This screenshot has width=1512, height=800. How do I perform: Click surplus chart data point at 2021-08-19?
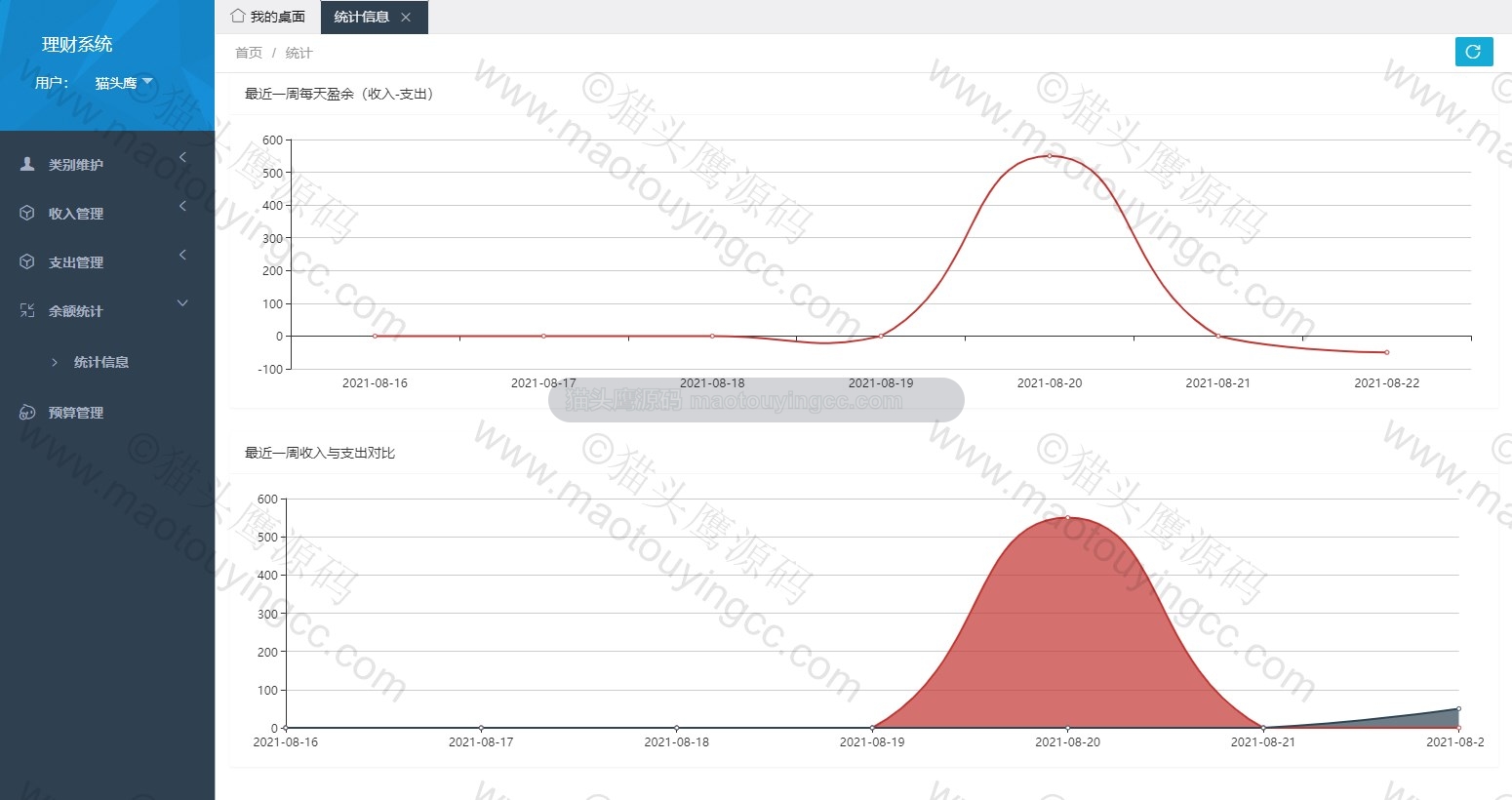pyautogui.click(x=881, y=336)
